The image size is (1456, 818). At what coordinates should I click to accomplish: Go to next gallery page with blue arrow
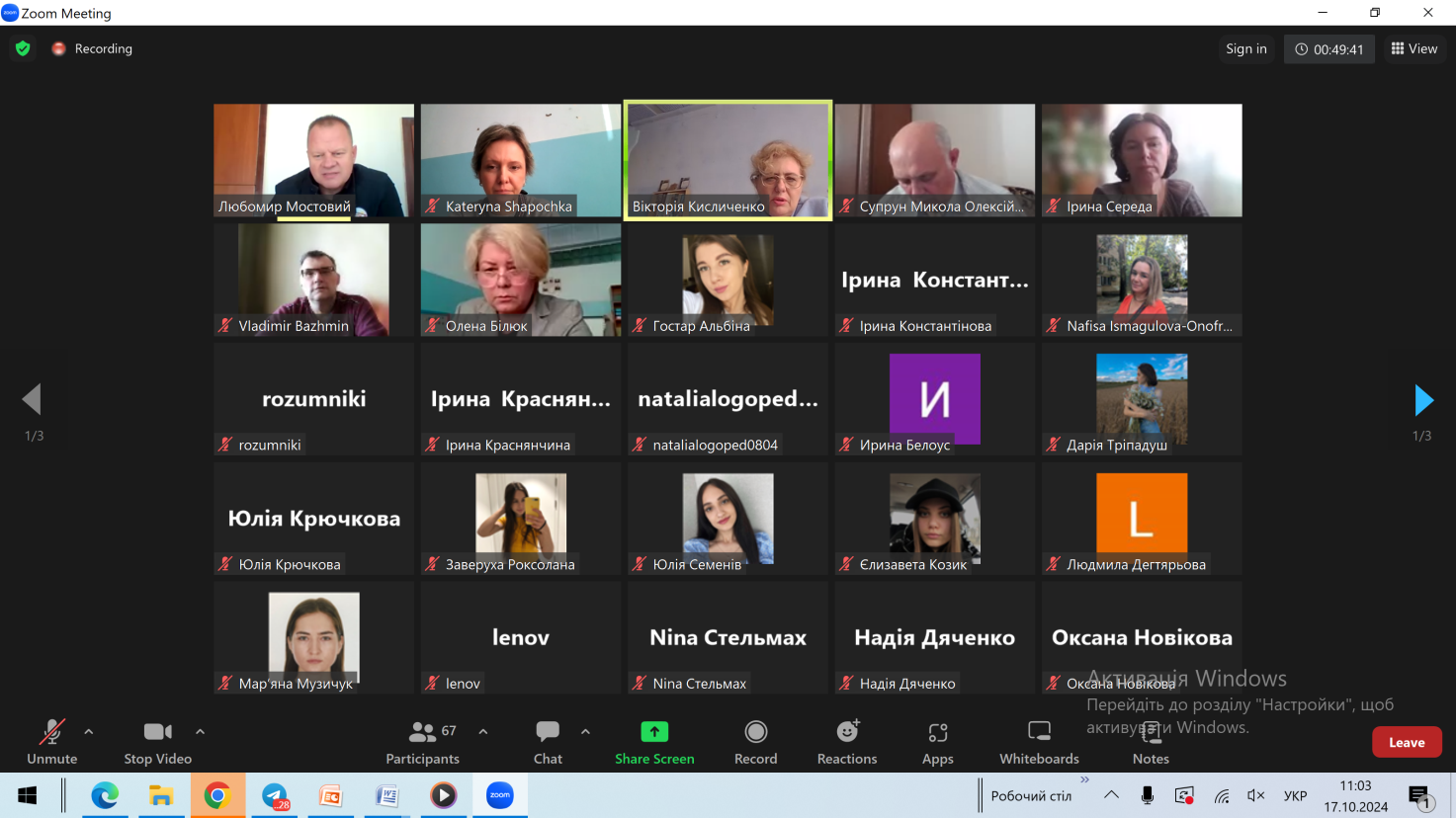coord(1423,400)
